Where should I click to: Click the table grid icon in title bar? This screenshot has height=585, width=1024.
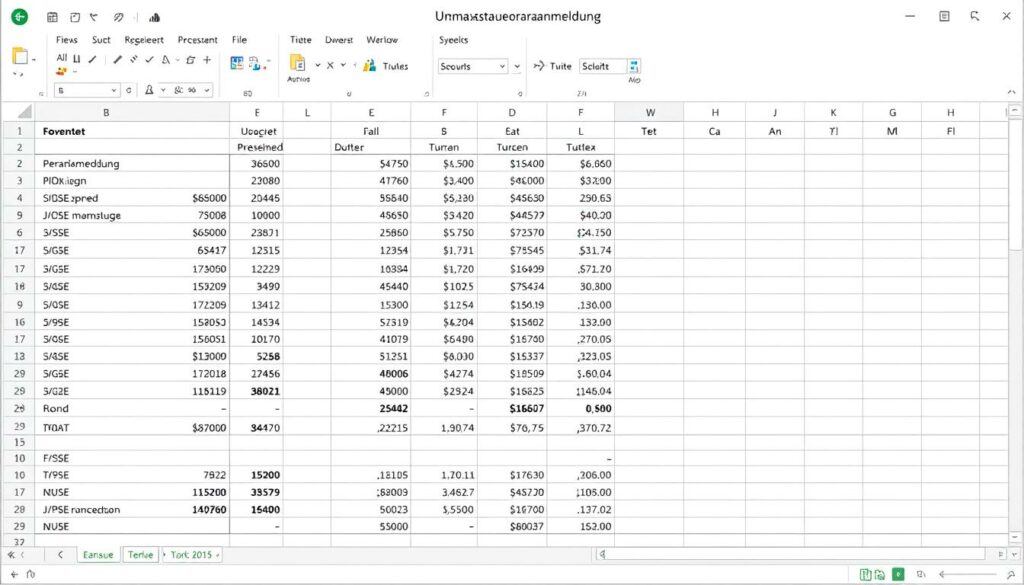click(x=52, y=17)
